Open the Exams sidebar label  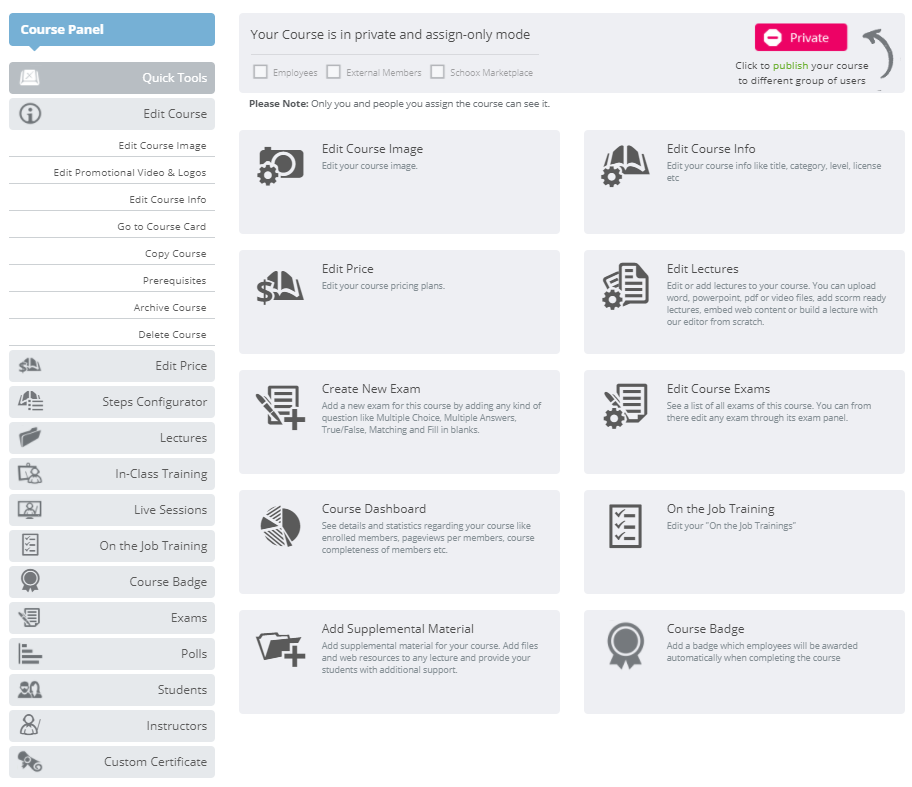click(x=188, y=618)
